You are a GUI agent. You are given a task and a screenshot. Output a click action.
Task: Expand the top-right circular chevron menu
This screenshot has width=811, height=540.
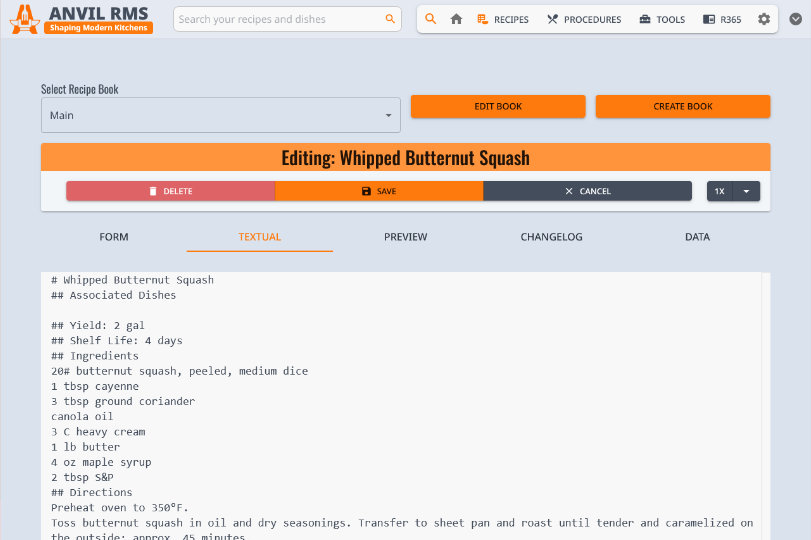click(x=796, y=19)
